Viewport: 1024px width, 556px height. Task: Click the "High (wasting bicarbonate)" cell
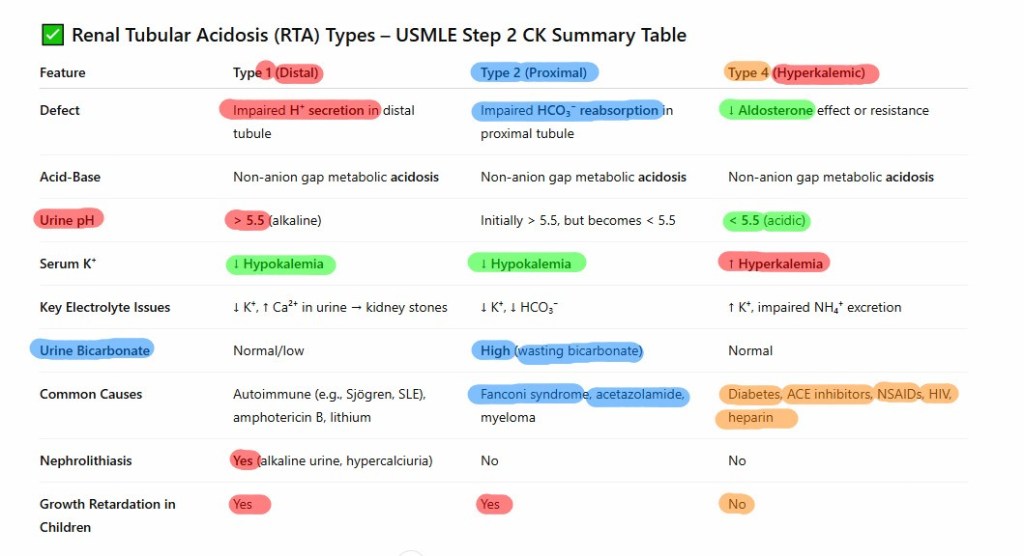[560, 350]
